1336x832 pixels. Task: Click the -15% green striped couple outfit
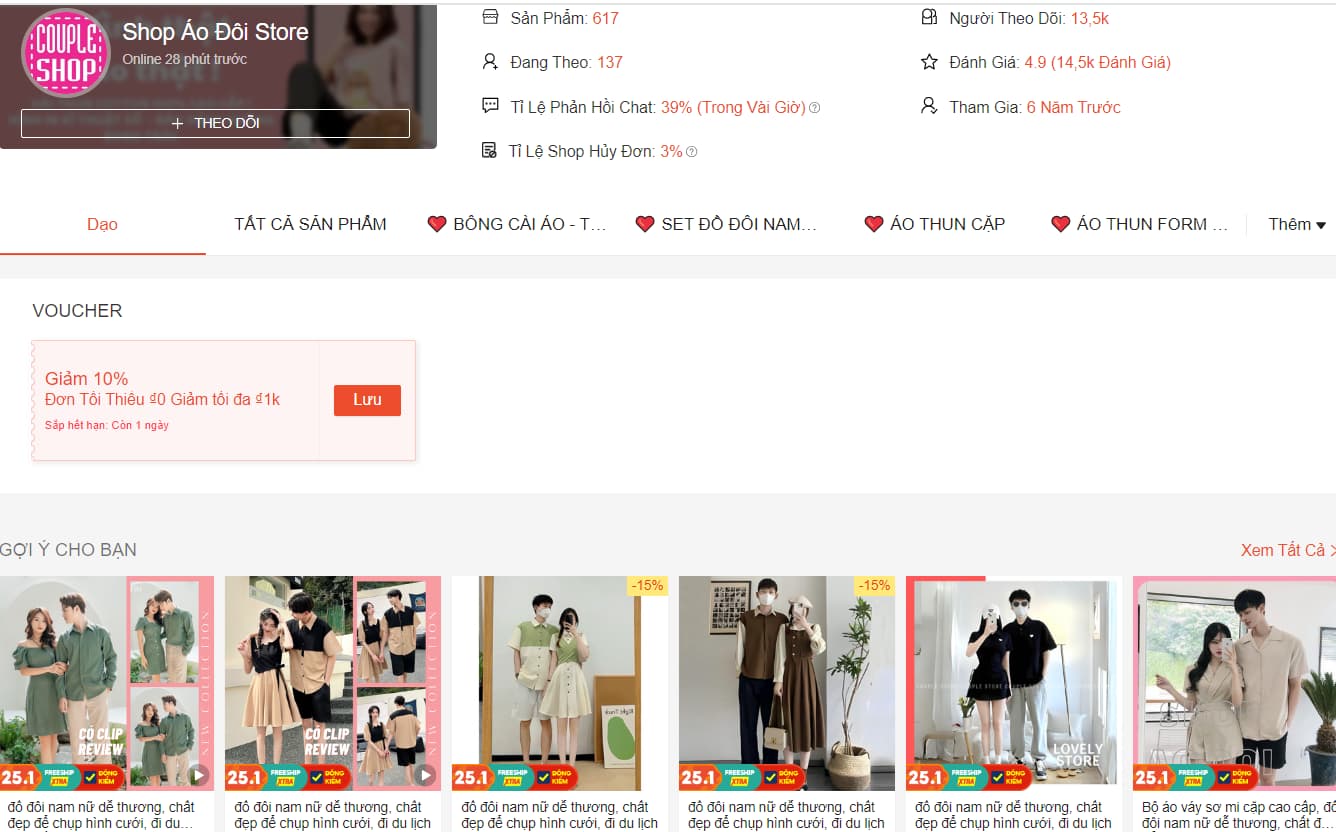[x=560, y=680]
